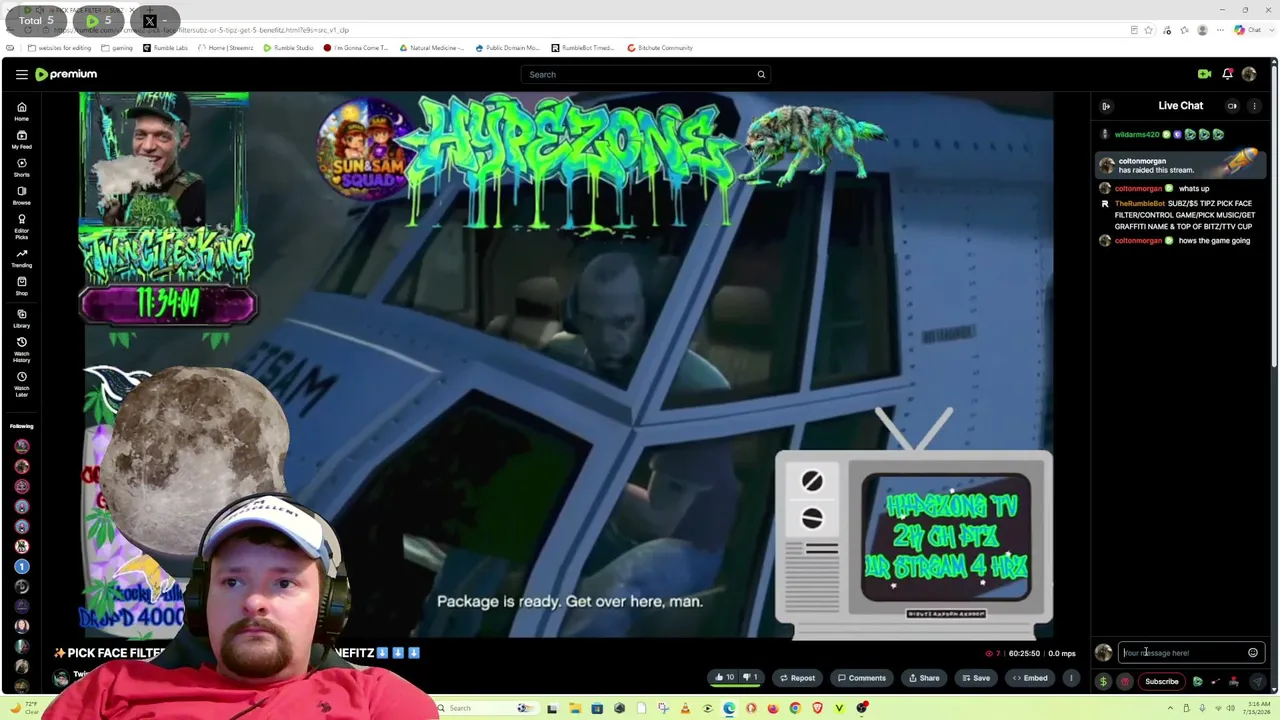Open Library in the sidebar
This screenshot has height=720, width=1280.
[x=21, y=318]
